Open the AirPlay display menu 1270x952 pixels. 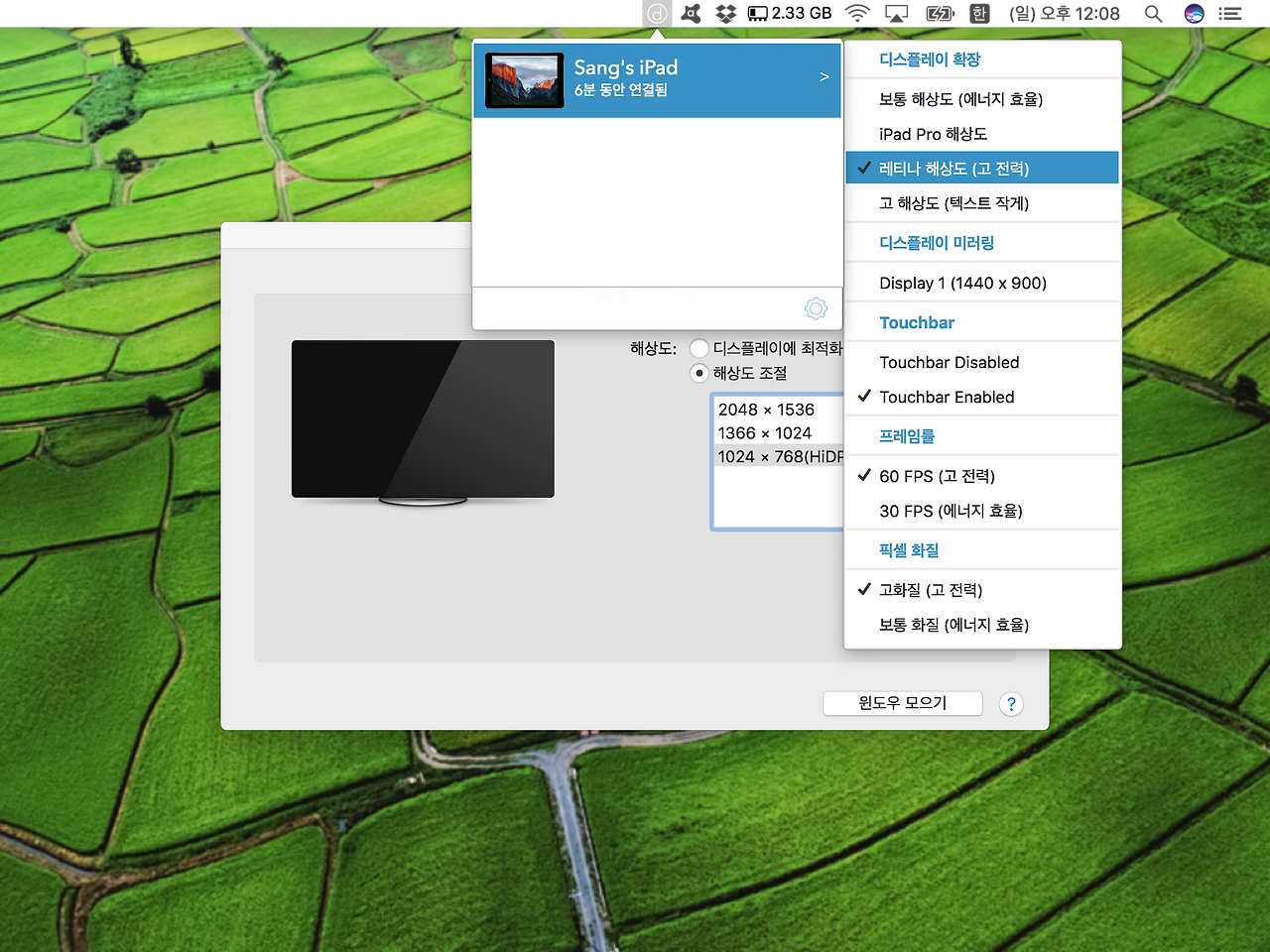pos(897,14)
